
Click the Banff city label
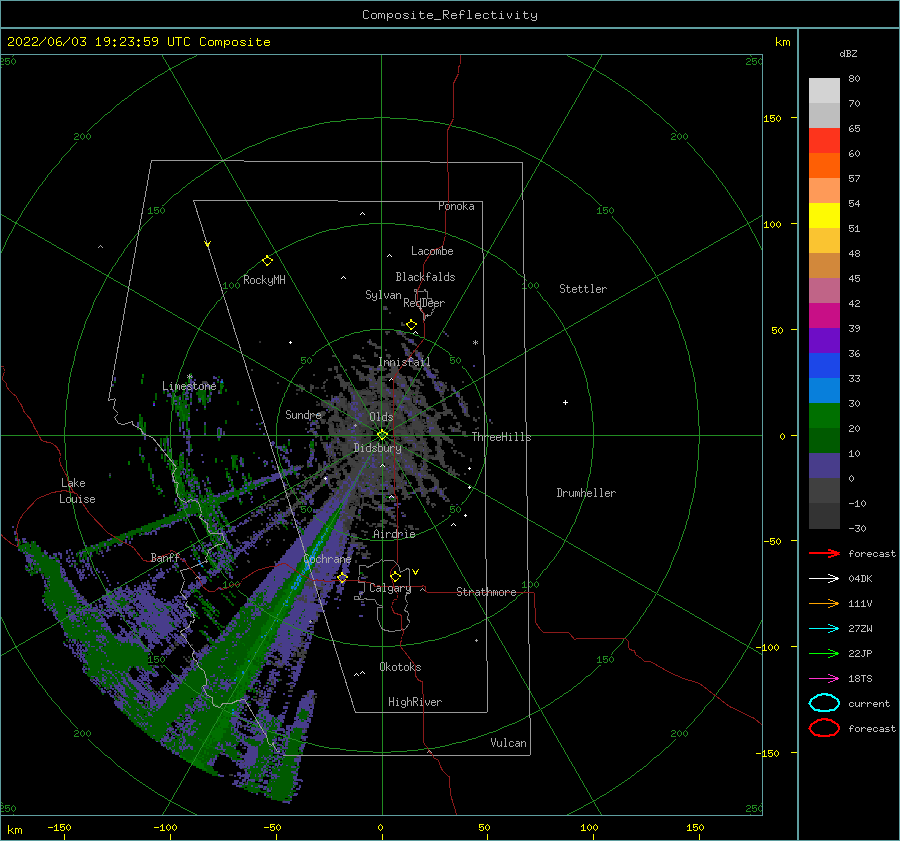pyautogui.click(x=165, y=558)
